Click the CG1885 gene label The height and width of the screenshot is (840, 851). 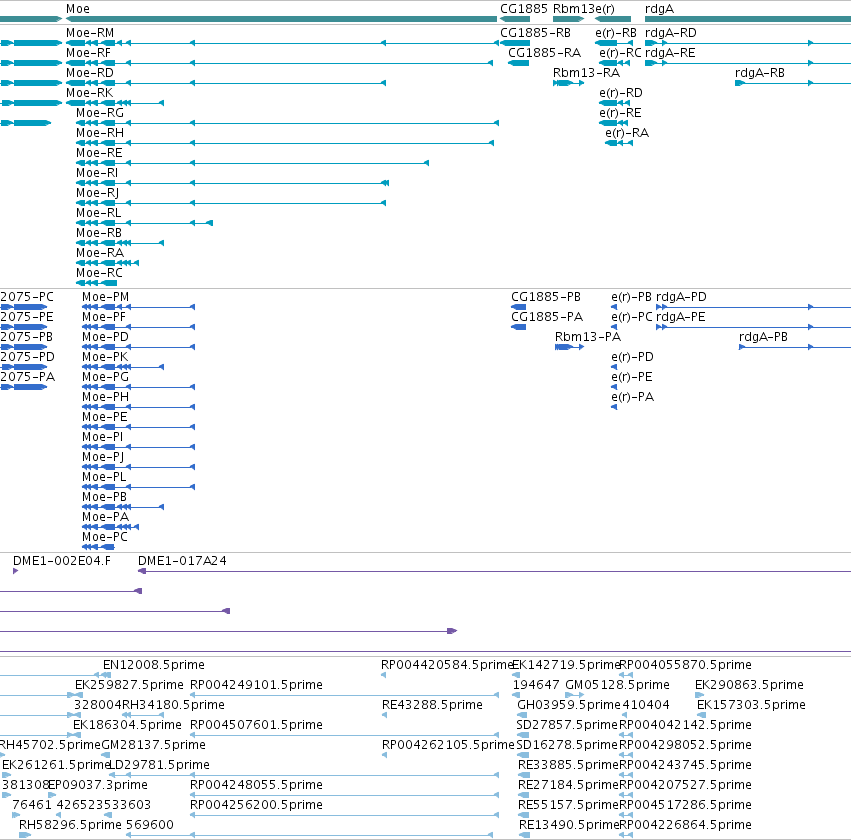[524, 9]
